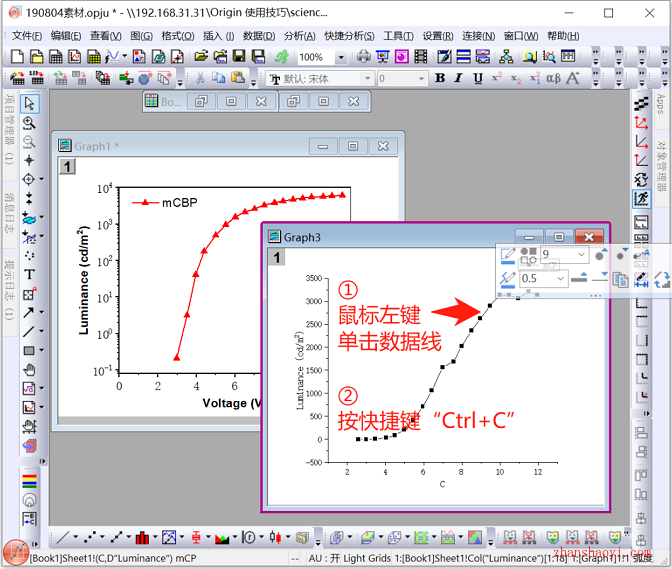The width and height of the screenshot is (672, 569).
Task: Click the Print icon
Action: tap(363, 57)
